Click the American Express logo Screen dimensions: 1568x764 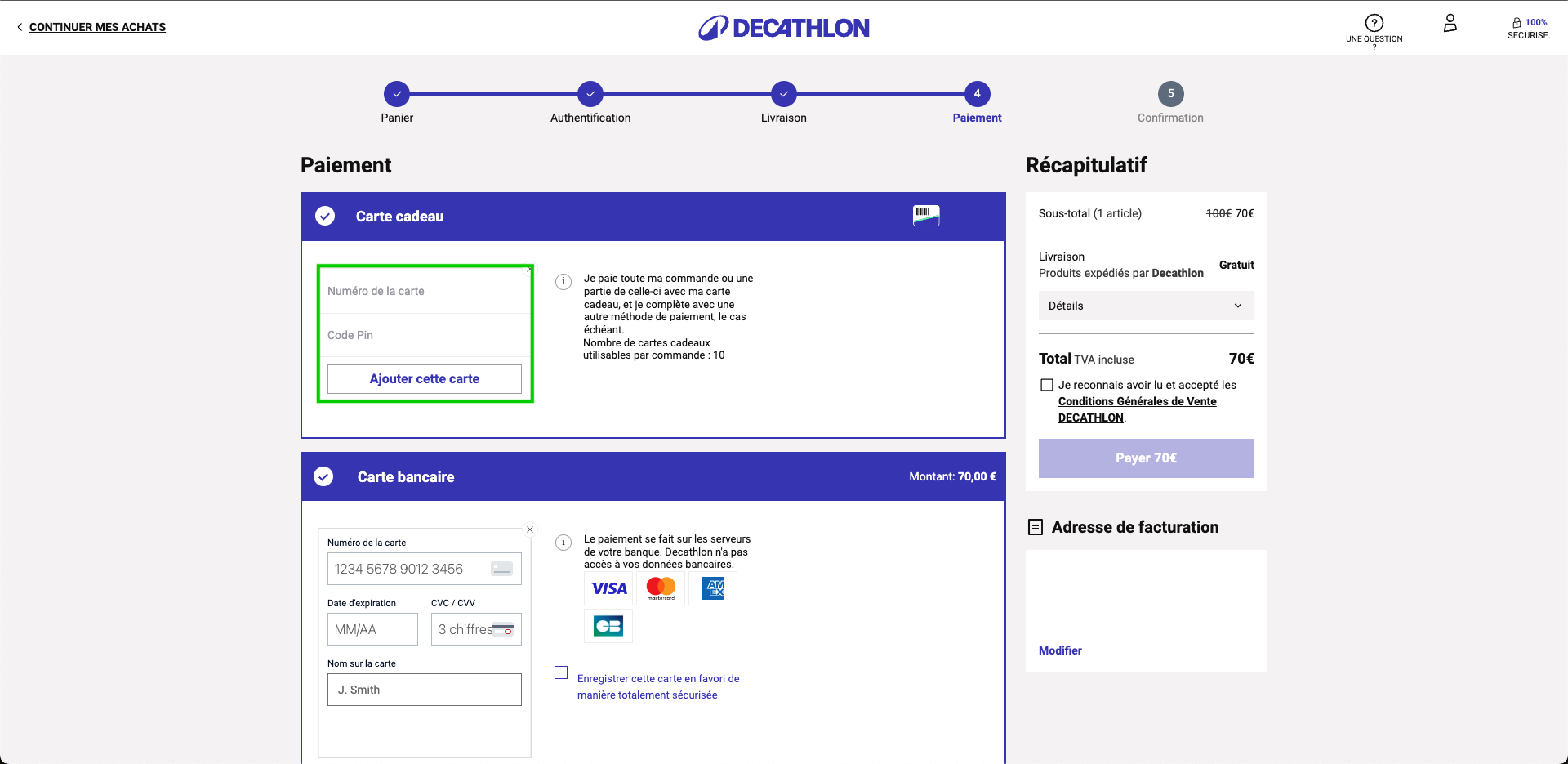[x=713, y=588]
